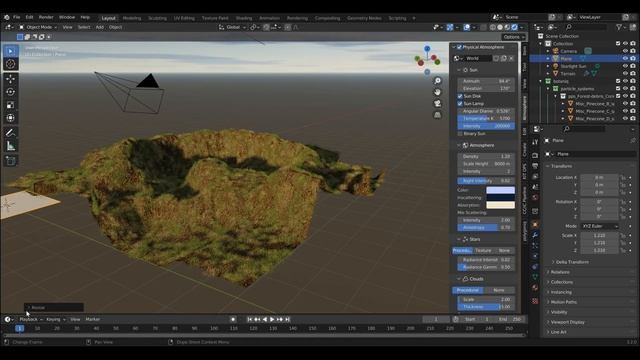
Task: Select None clouds button
Action: (499, 290)
